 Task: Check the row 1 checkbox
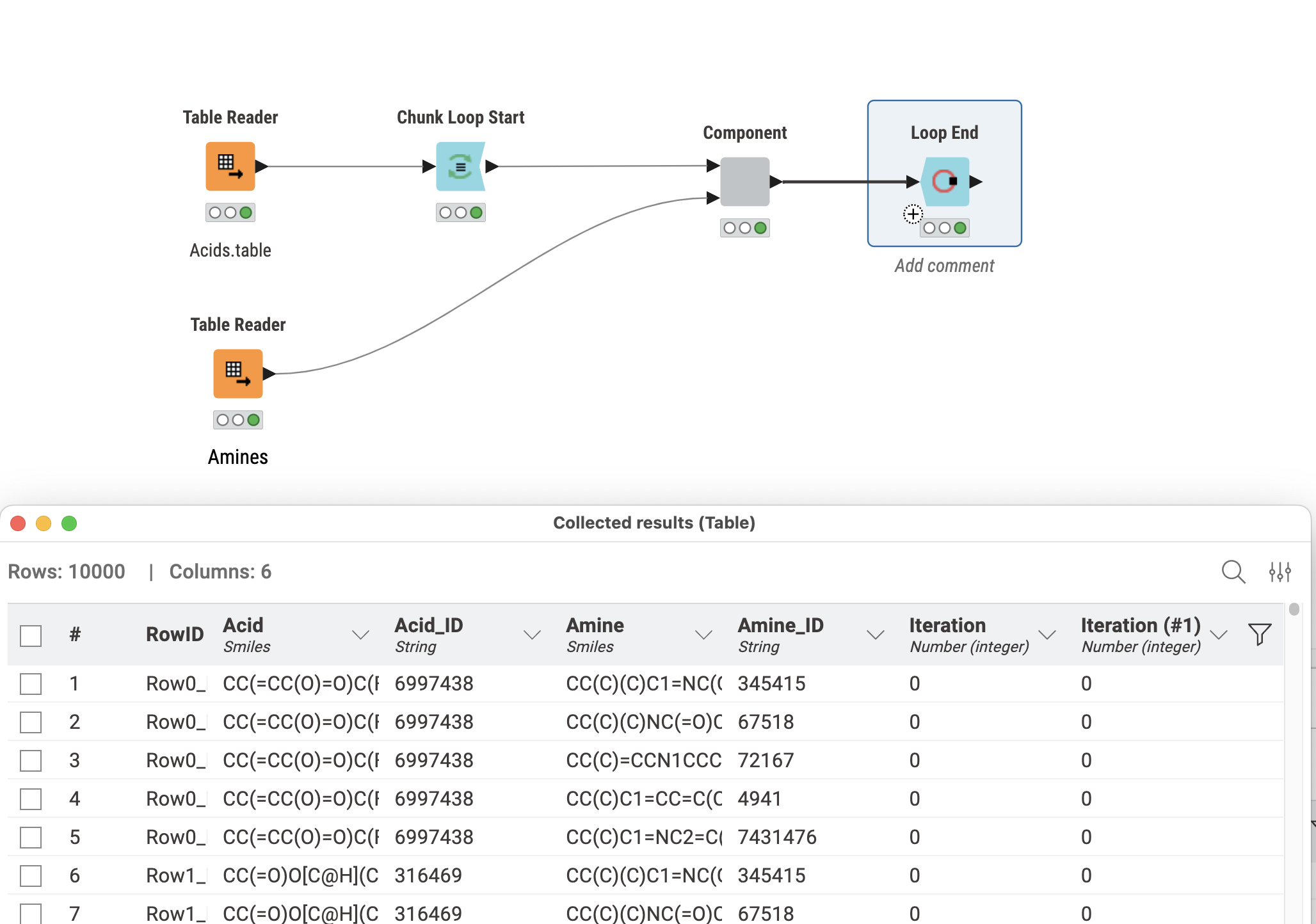(31, 683)
